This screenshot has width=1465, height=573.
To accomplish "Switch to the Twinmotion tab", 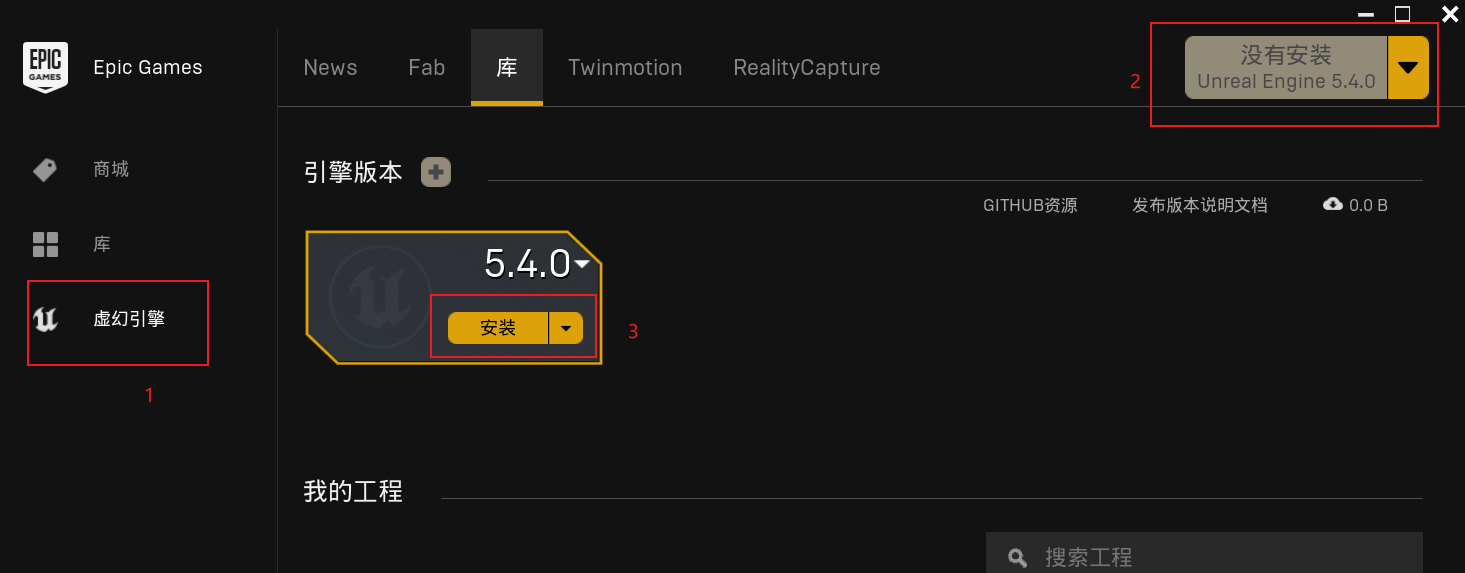I will click(625, 68).
